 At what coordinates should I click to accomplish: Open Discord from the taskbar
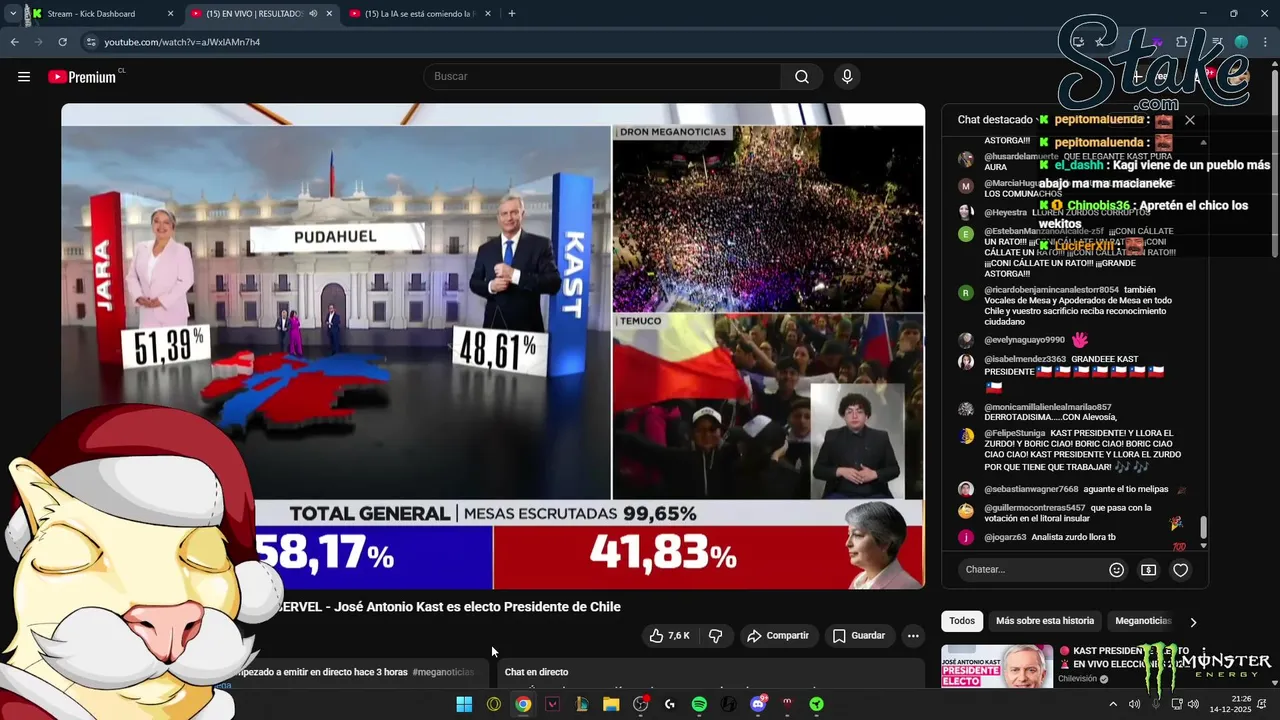point(758,704)
